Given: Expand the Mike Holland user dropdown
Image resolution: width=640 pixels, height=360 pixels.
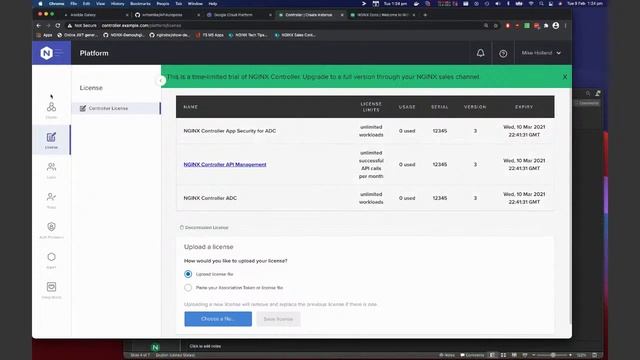Looking at the screenshot, I should [541, 53].
